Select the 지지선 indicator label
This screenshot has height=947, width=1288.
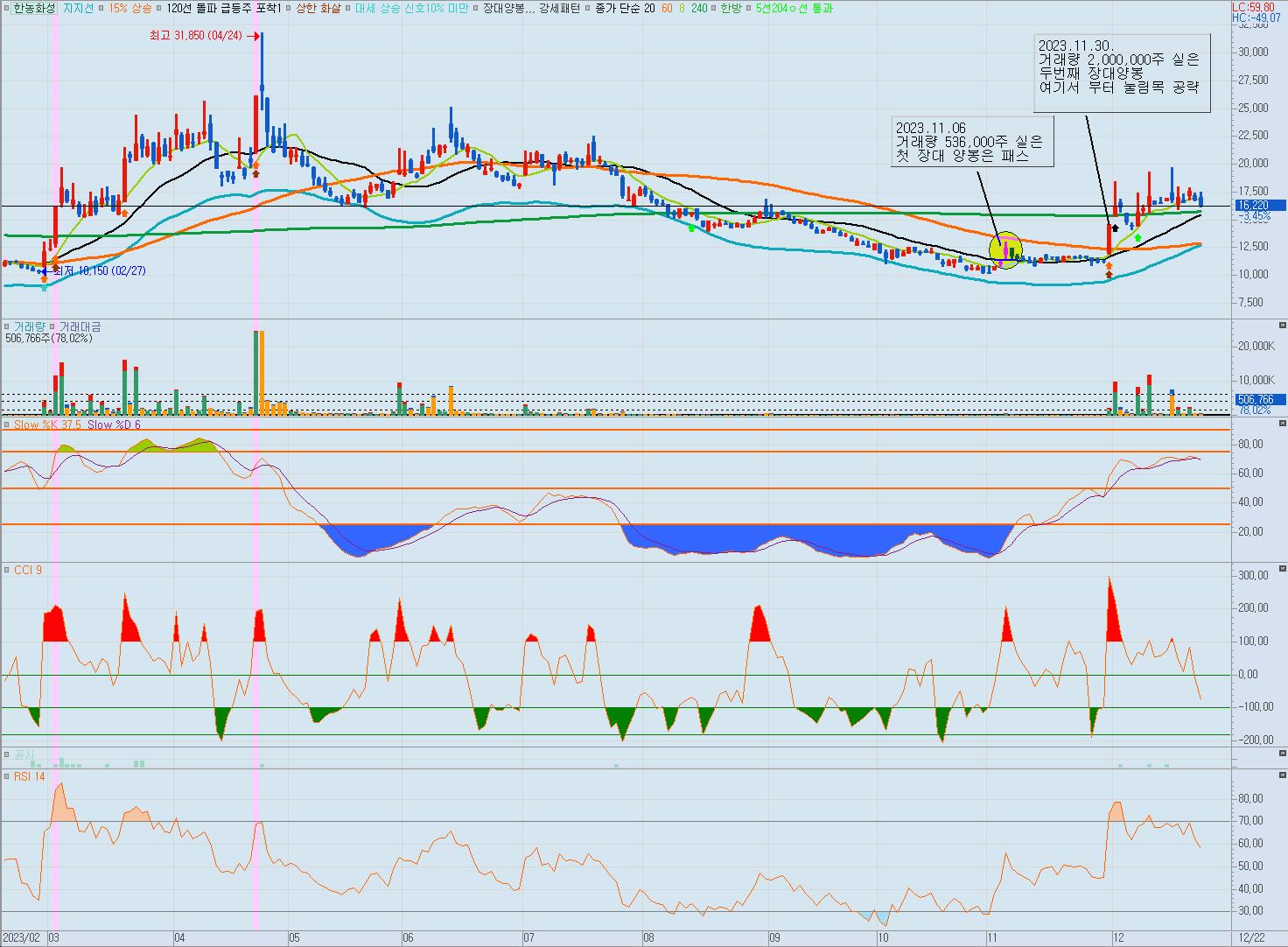pos(78,8)
